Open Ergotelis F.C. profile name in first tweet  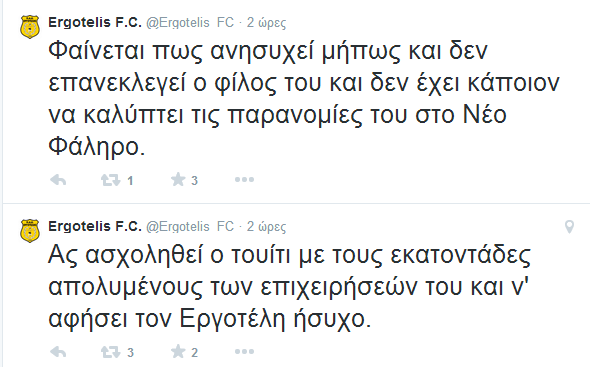coord(95,23)
